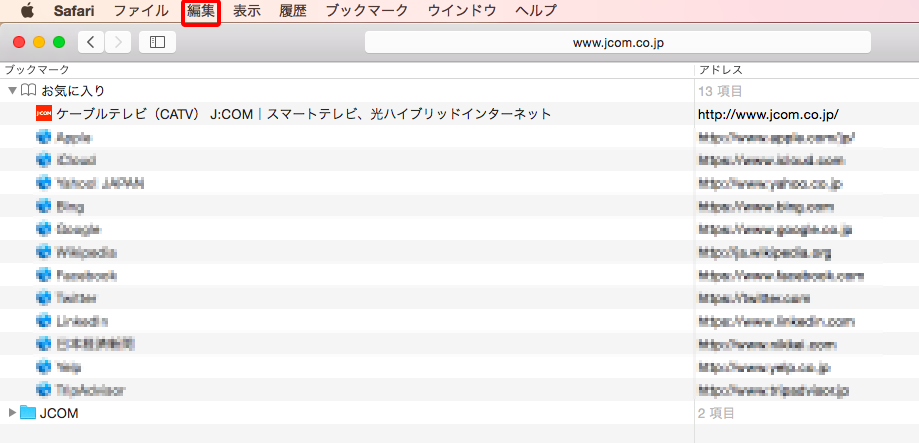Select the Yahoo! JAPAN bookmark name

pyautogui.click(x=100, y=183)
